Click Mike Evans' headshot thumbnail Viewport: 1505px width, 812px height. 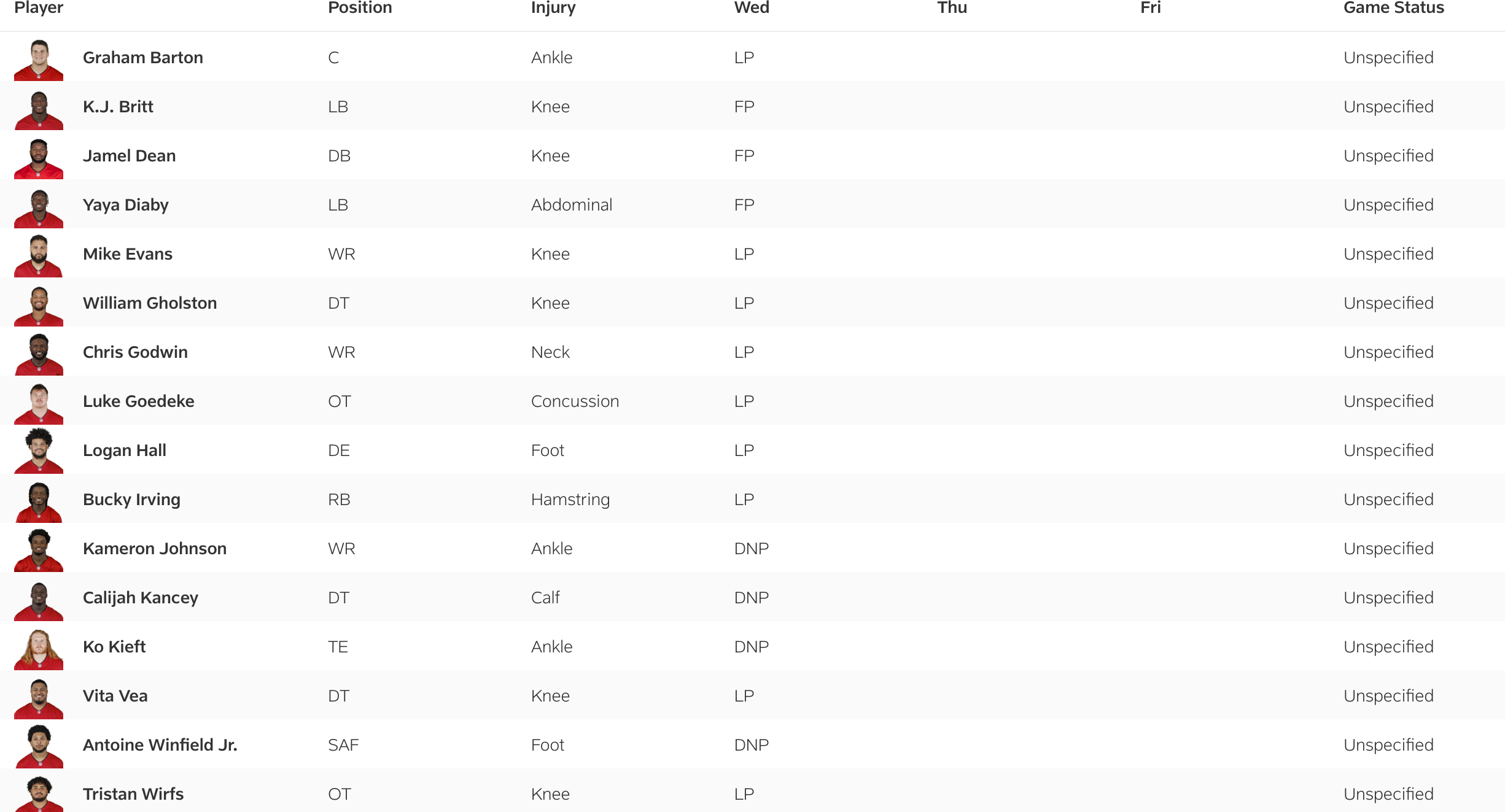[39, 256]
